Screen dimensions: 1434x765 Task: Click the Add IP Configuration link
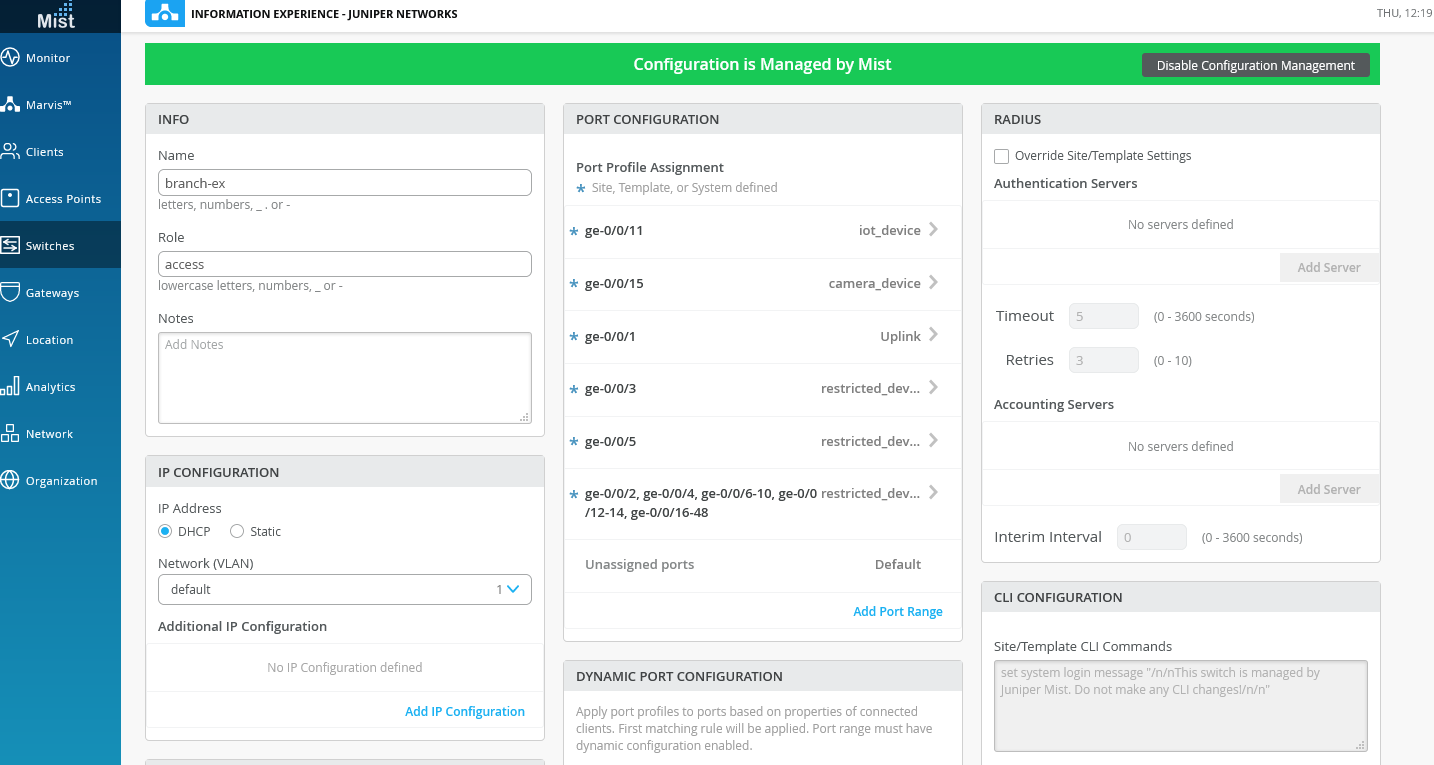(464, 711)
